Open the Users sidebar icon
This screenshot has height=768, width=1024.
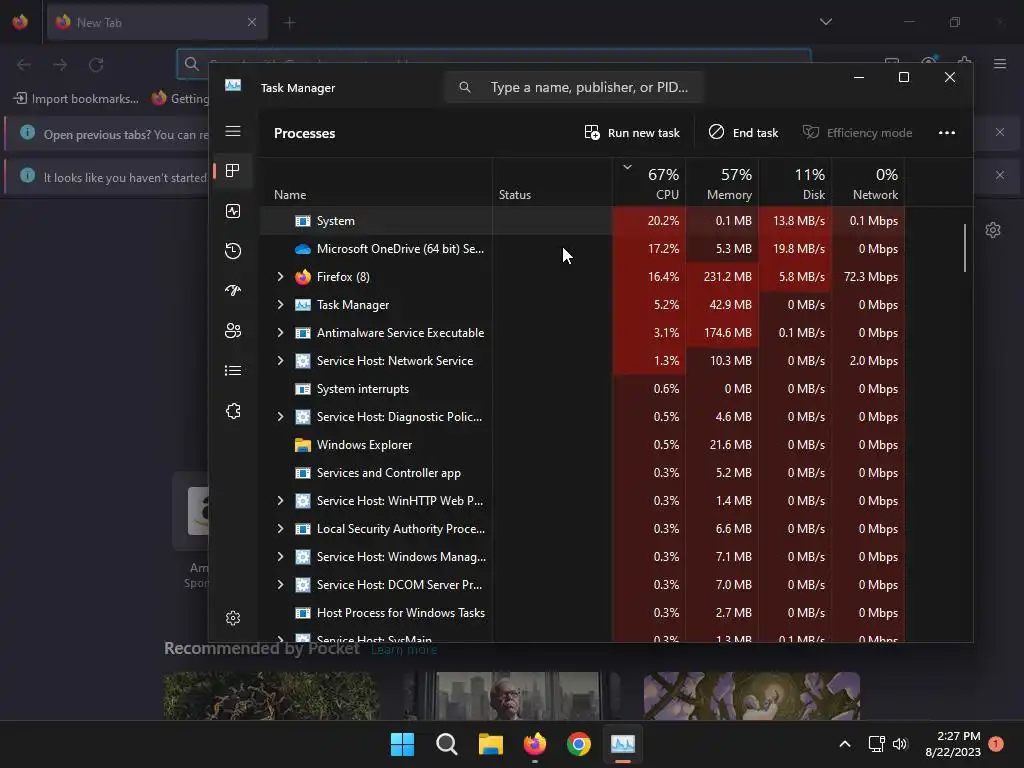(x=233, y=330)
